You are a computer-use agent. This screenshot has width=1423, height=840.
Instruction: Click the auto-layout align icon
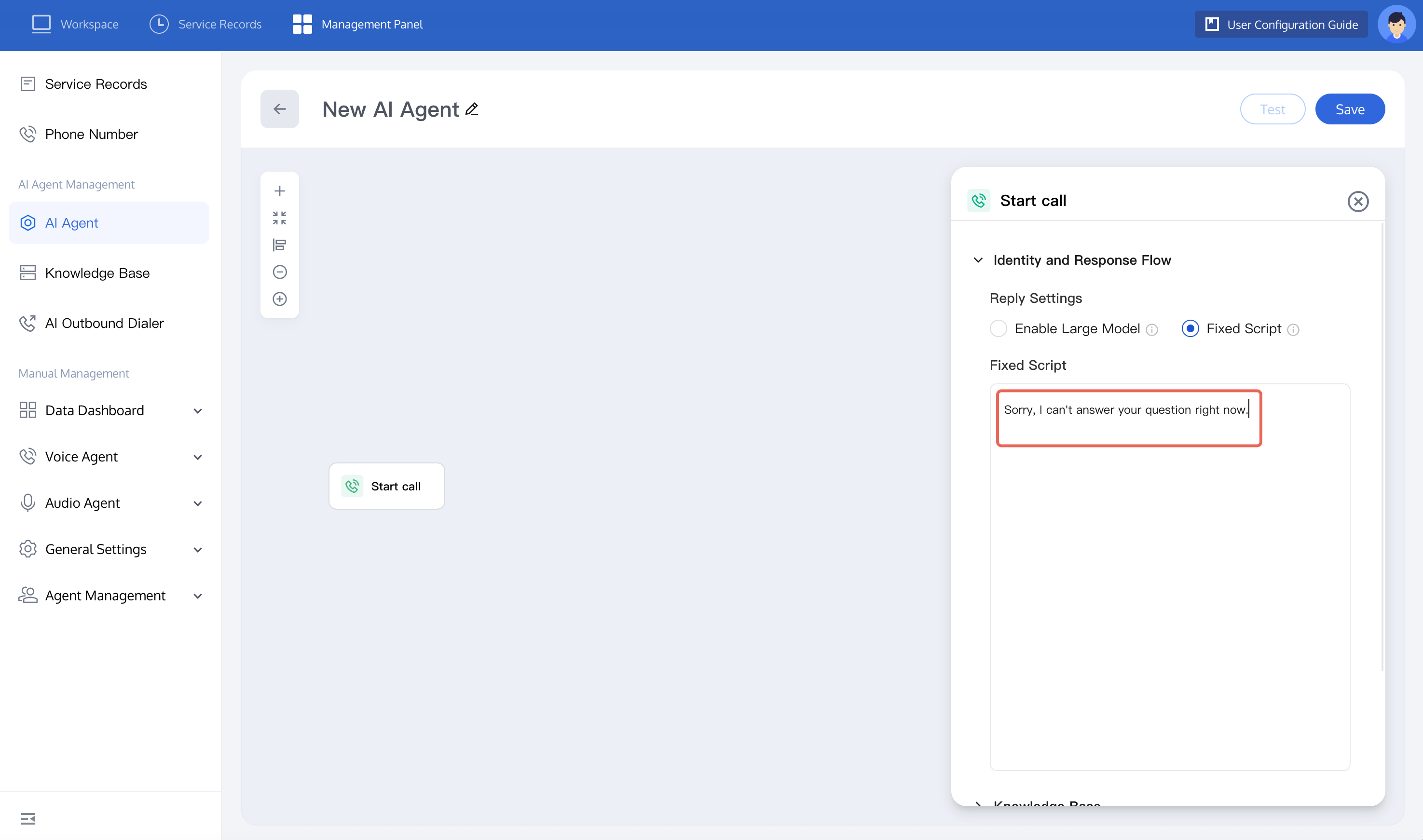(280, 244)
